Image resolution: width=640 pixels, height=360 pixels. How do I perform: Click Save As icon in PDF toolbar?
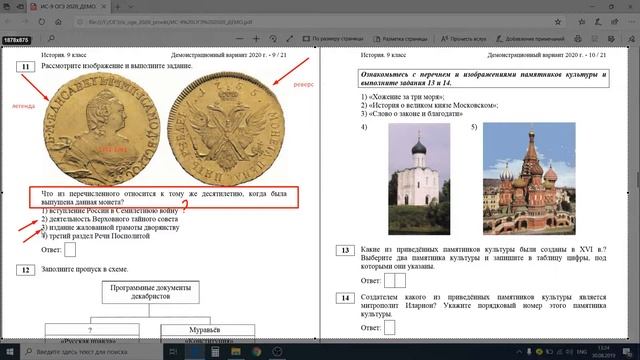611,39
